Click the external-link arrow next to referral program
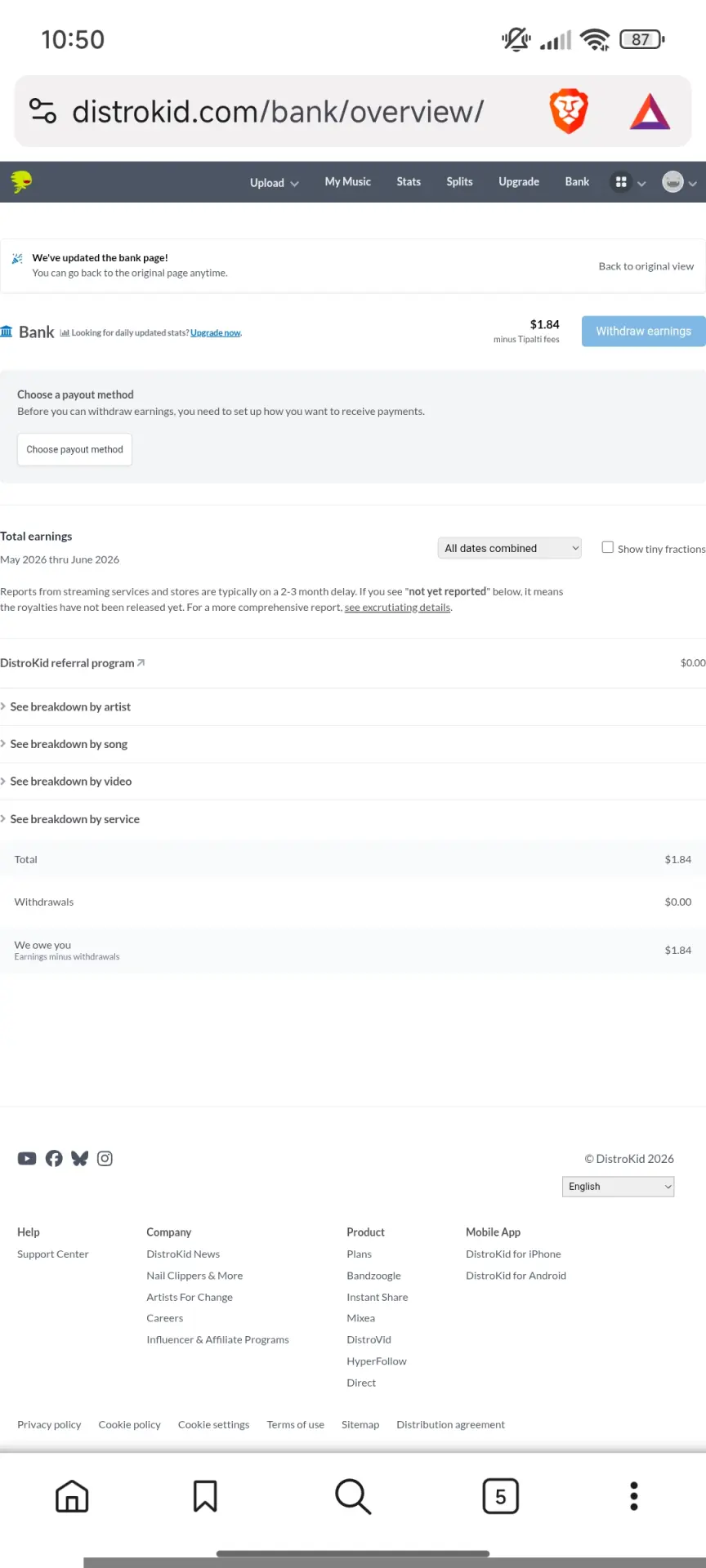Image resolution: width=706 pixels, height=1568 pixels. tap(141, 662)
